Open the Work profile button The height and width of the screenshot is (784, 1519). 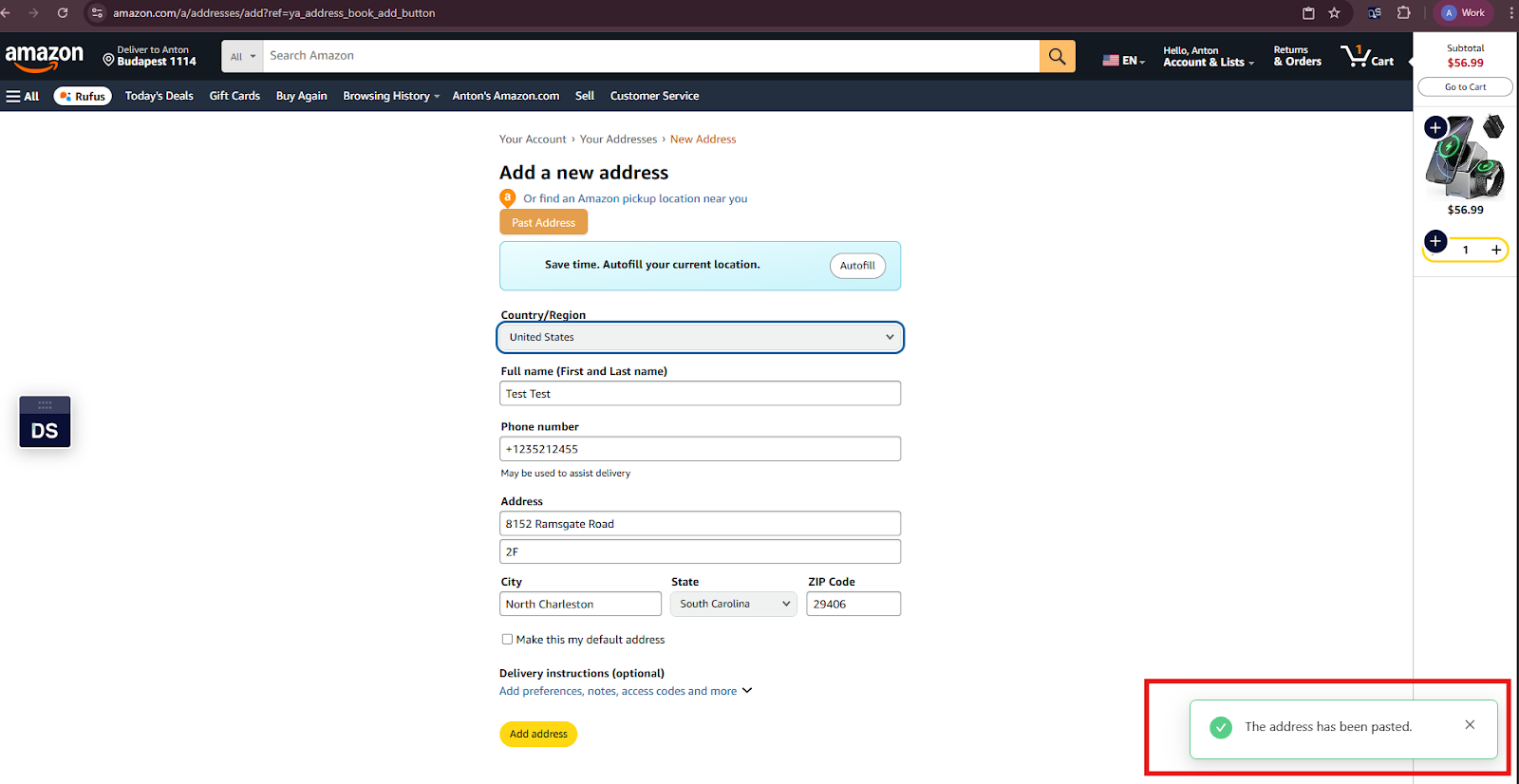[1464, 13]
